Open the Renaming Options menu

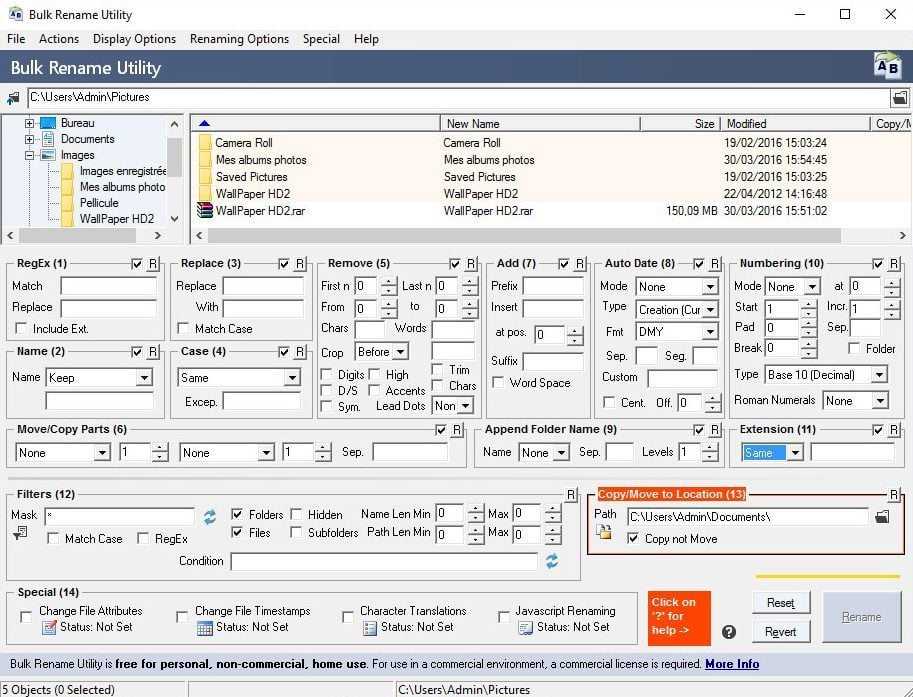coord(239,39)
